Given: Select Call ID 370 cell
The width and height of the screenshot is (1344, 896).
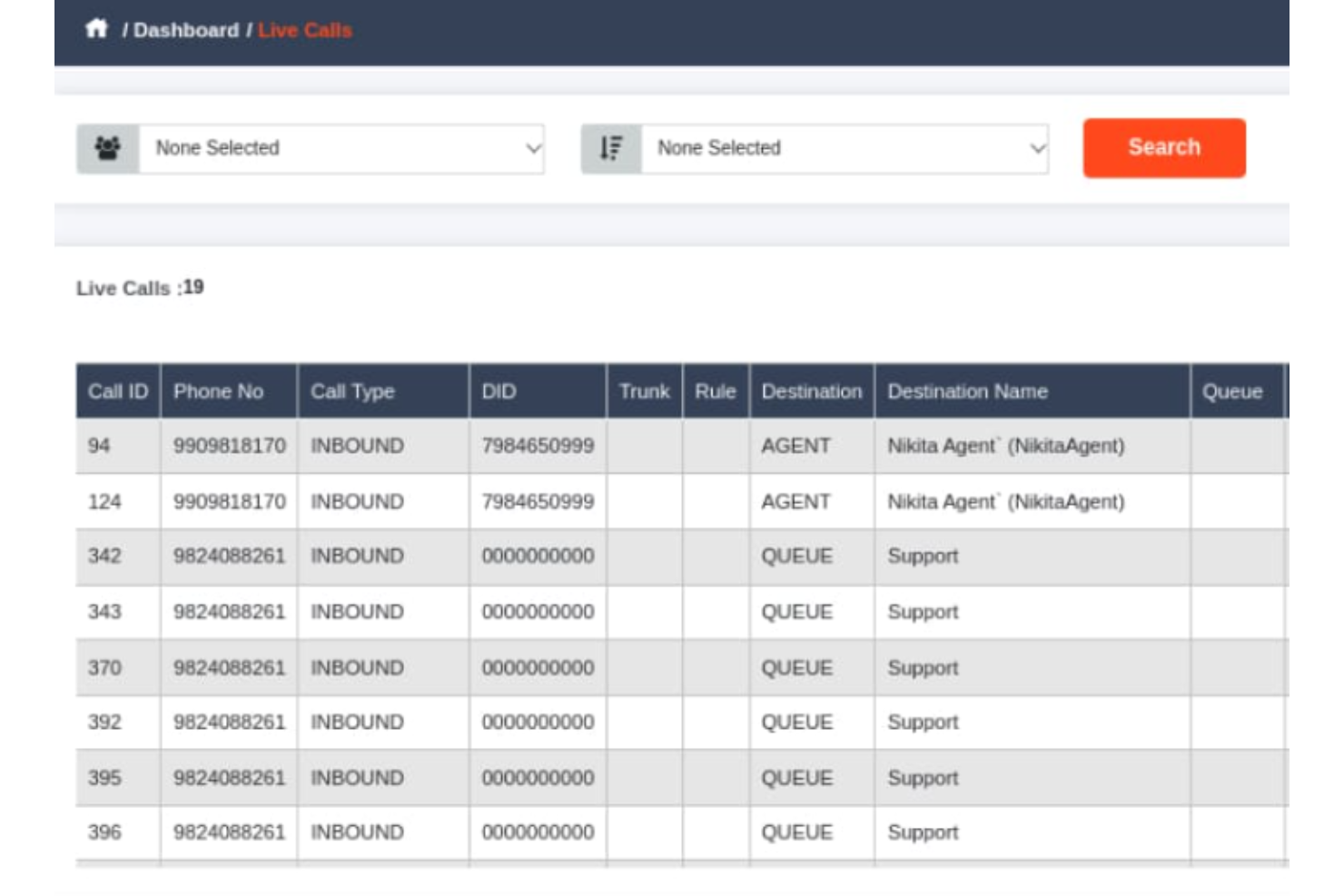Looking at the screenshot, I should 118,667.
